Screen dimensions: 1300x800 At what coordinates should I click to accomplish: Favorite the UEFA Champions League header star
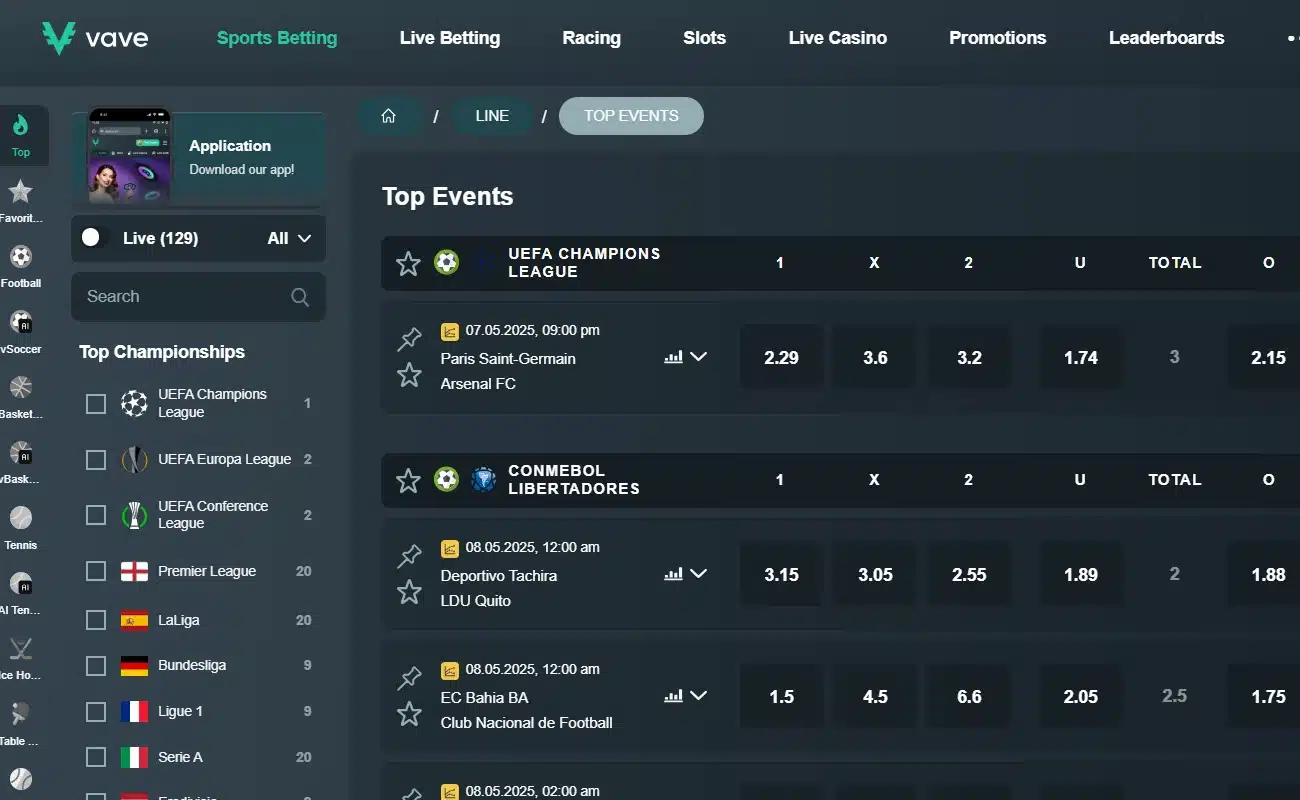[x=408, y=263]
